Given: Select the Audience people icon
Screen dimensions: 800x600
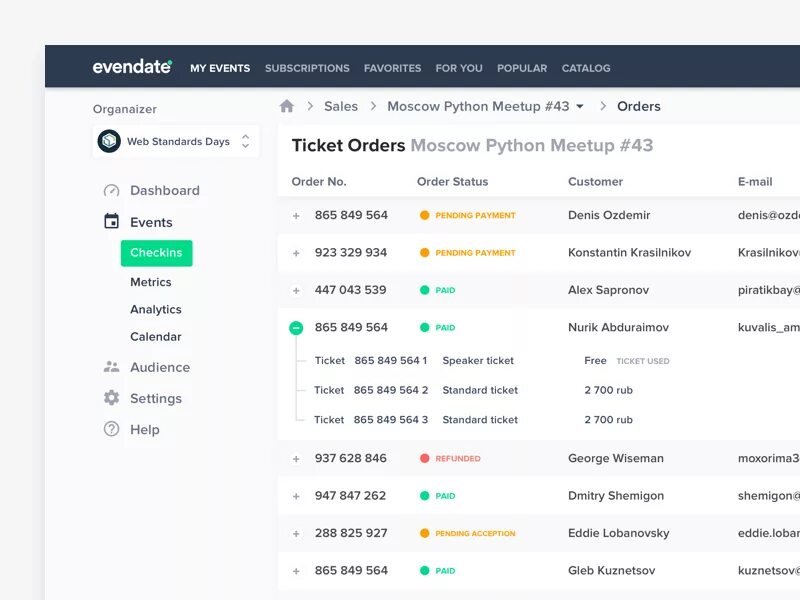Looking at the screenshot, I should point(110,367).
